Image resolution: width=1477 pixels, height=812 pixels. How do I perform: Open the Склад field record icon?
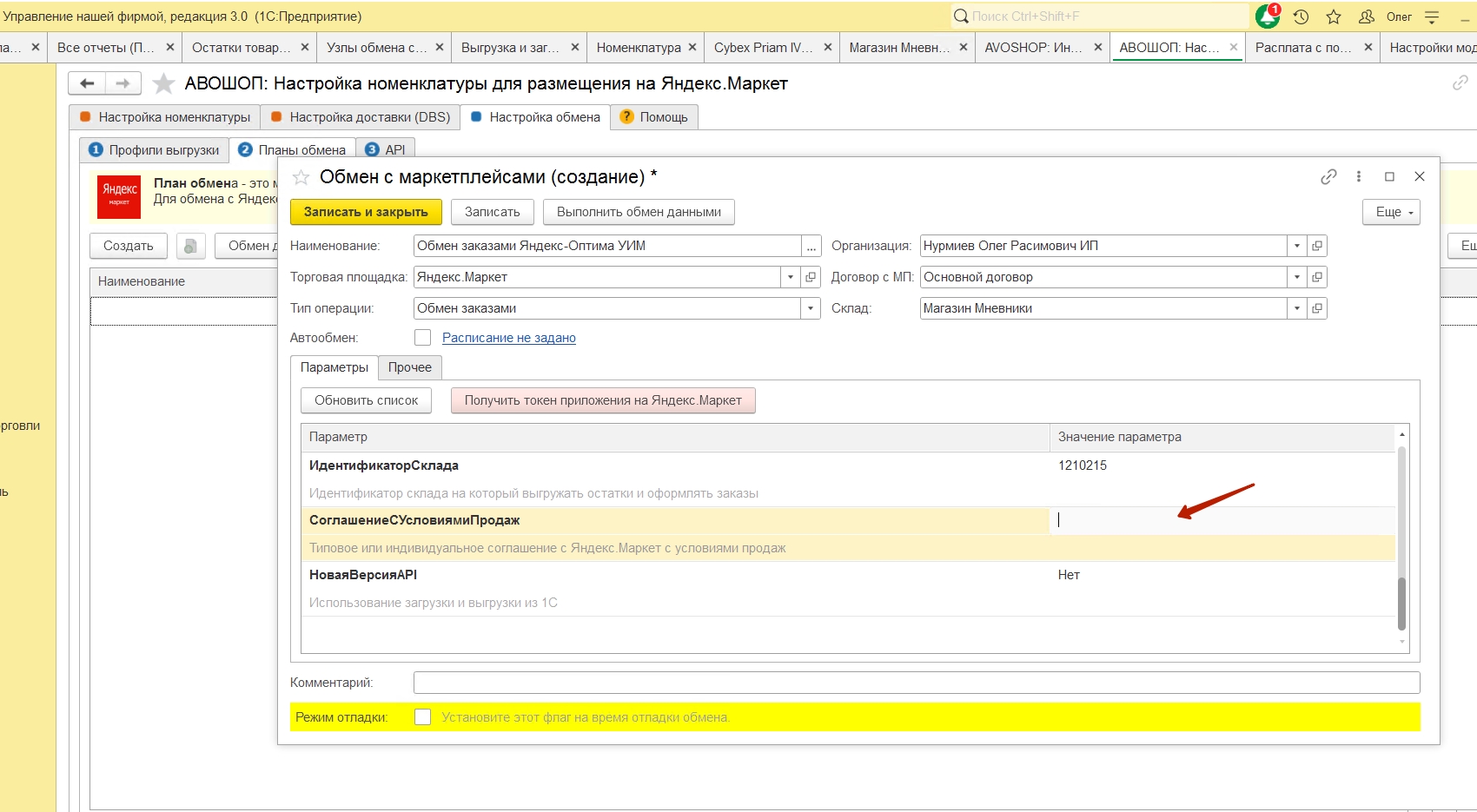[1317, 308]
